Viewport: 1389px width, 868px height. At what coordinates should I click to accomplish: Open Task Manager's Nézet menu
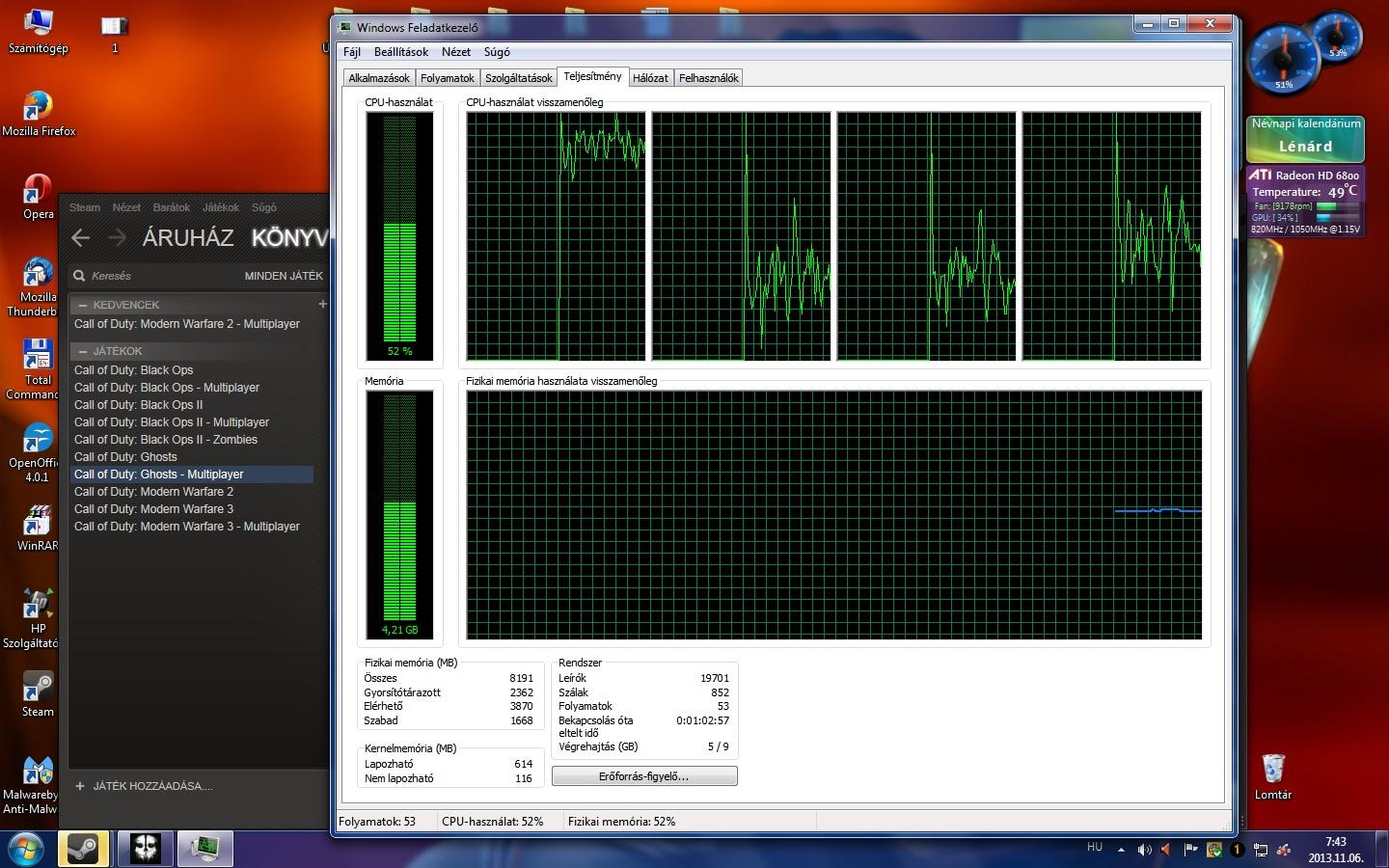456,52
